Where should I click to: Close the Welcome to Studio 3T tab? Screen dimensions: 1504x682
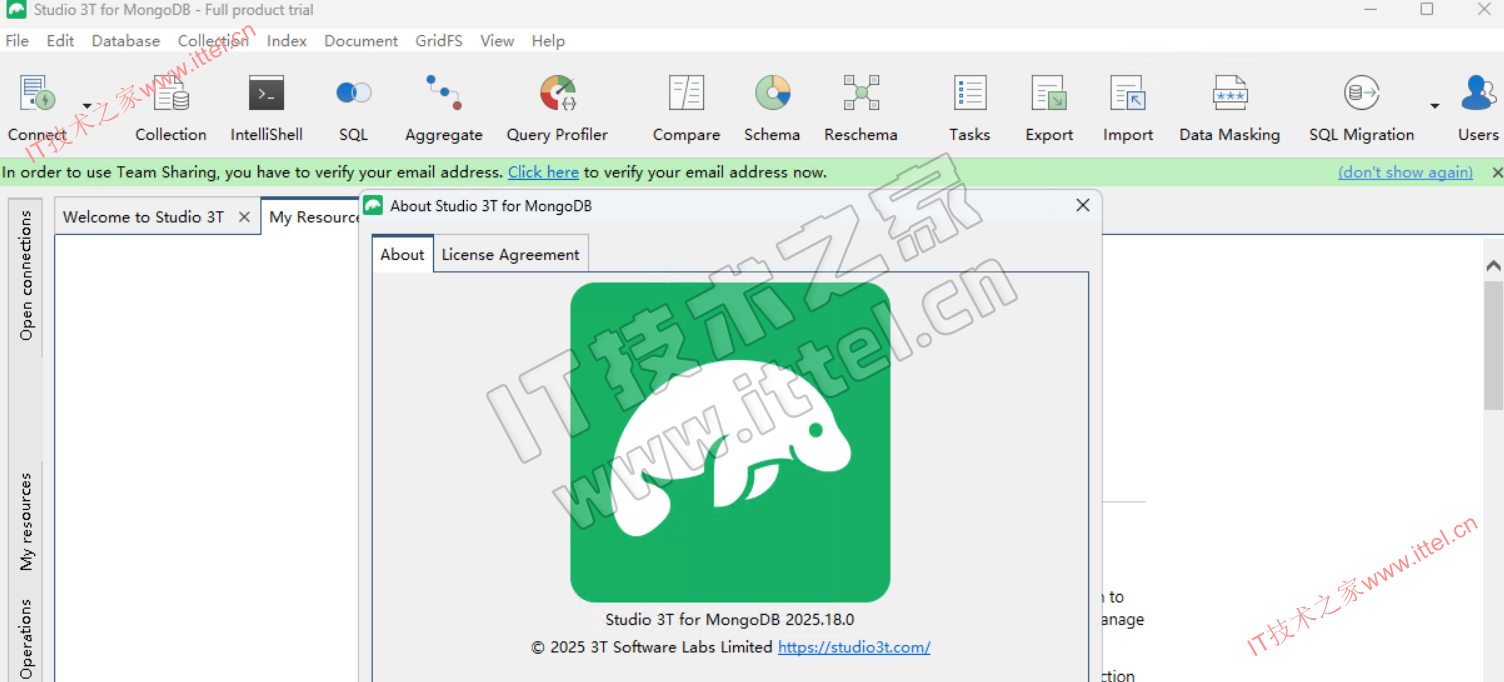coord(244,217)
